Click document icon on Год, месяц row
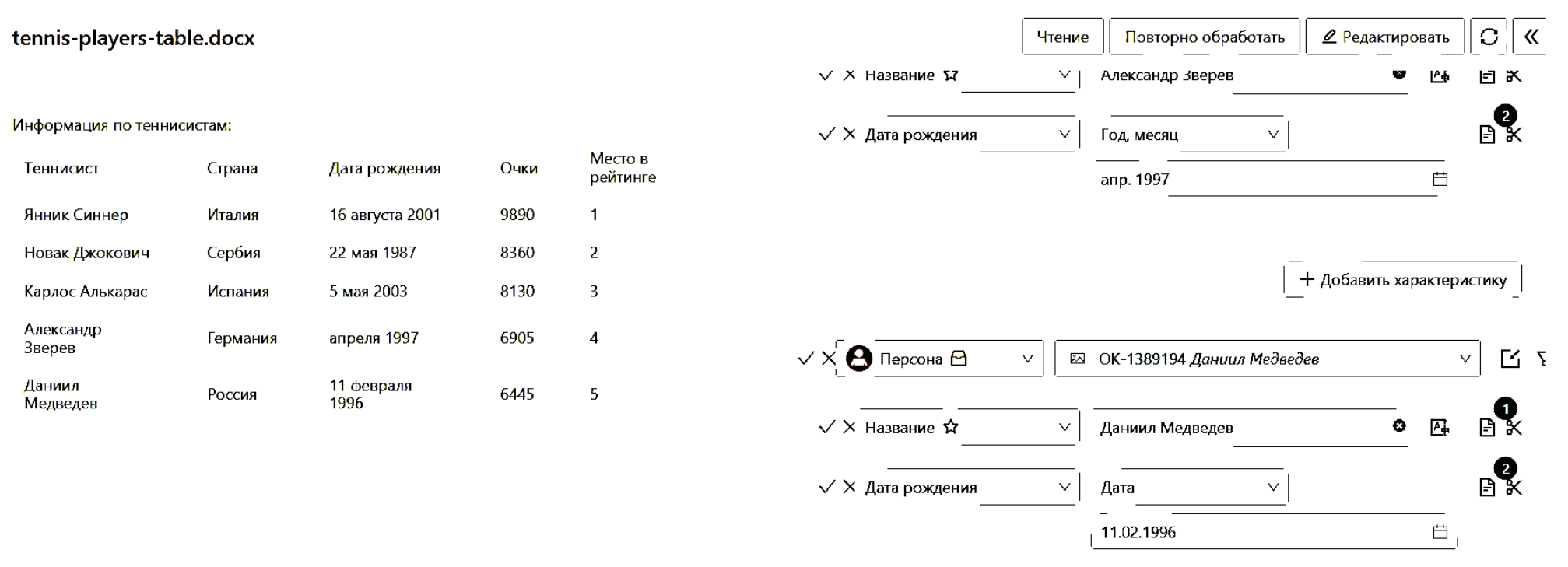Screen dimensions: 1568x567 [x=1487, y=135]
